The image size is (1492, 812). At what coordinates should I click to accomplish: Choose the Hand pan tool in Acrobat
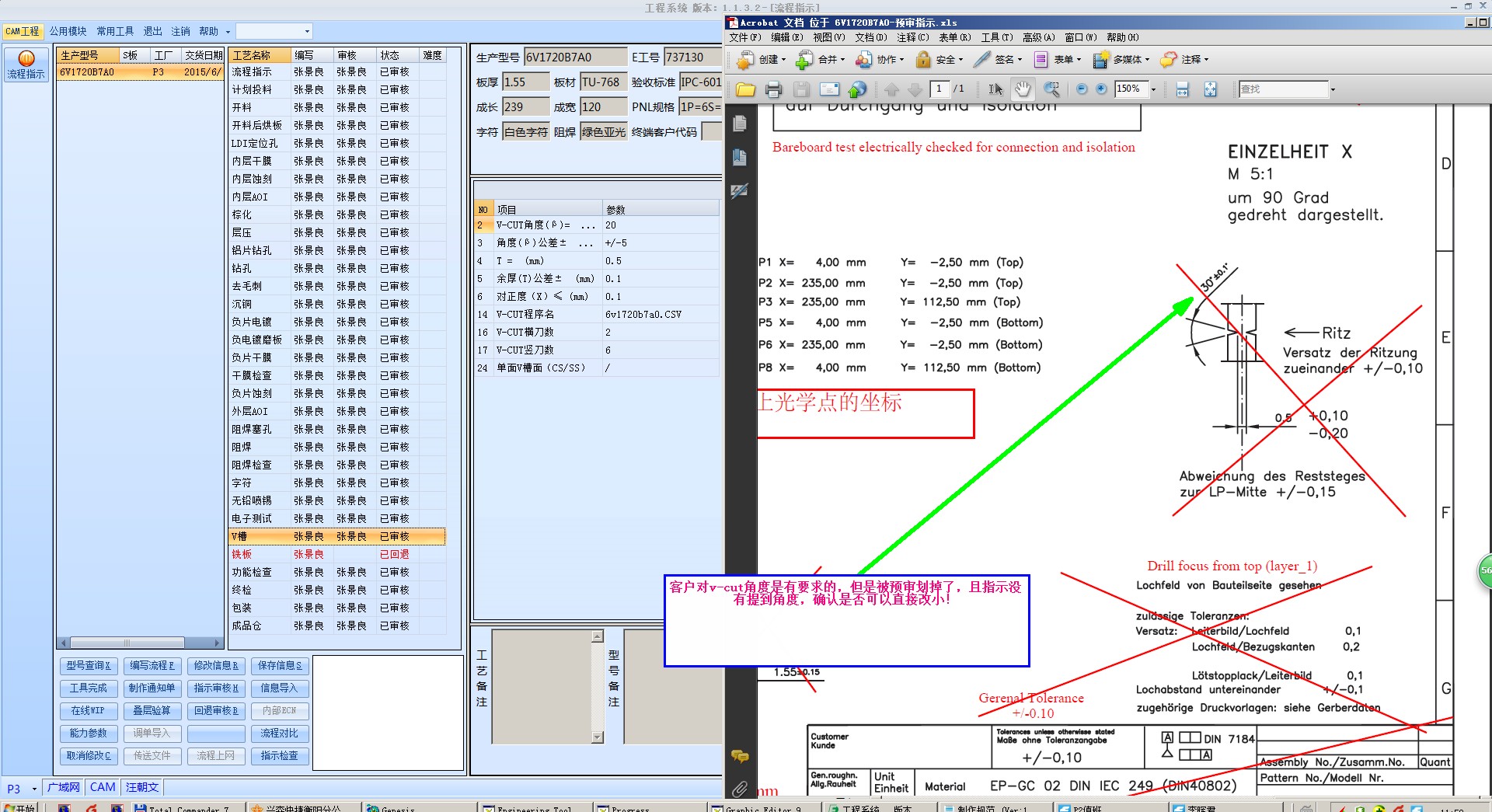click(1023, 89)
